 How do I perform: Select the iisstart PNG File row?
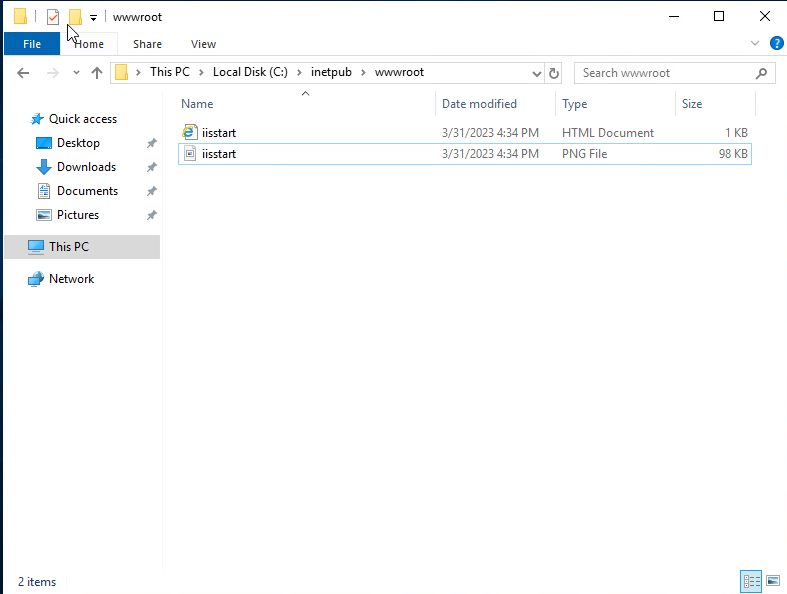click(465, 154)
